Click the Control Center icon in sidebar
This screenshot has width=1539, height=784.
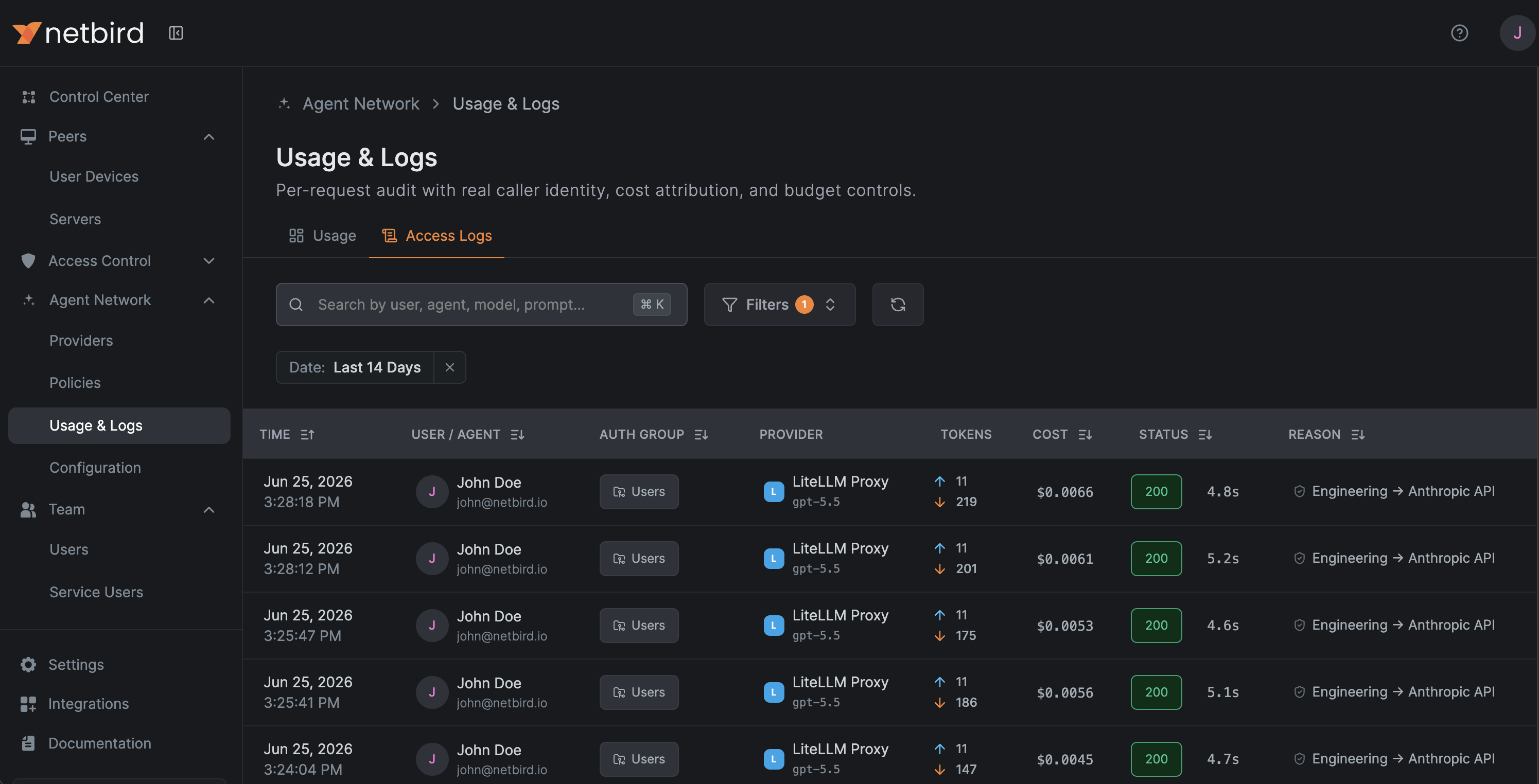29,97
